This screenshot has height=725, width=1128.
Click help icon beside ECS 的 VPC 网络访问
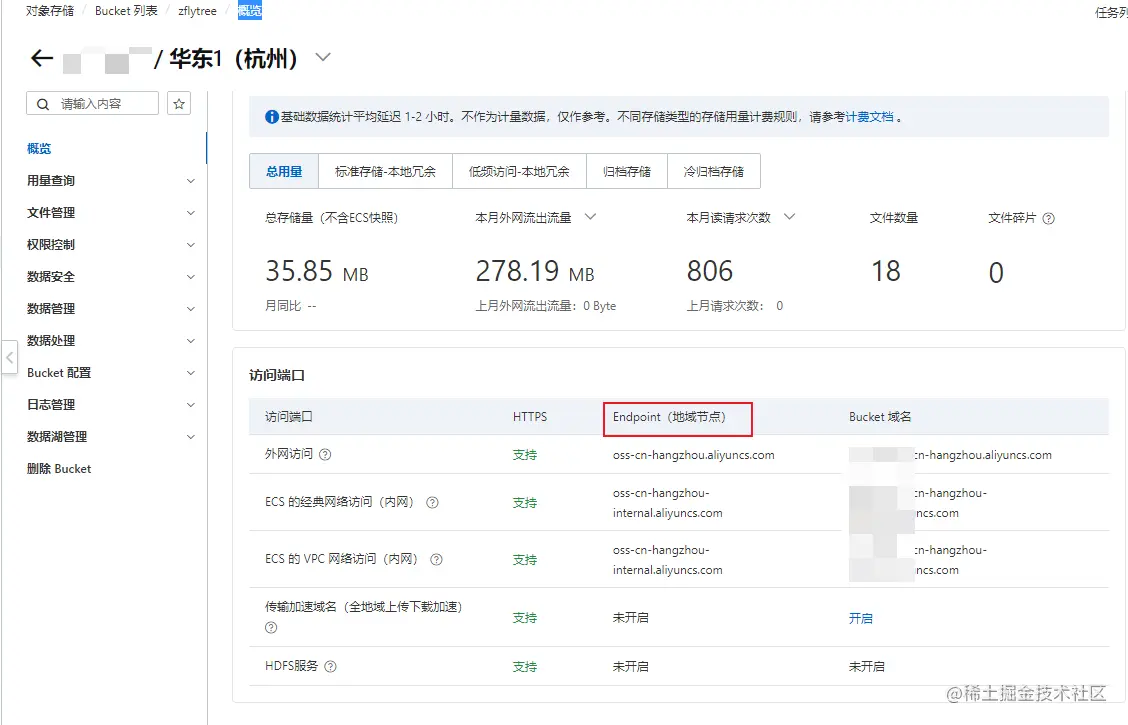tap(436, 560)
